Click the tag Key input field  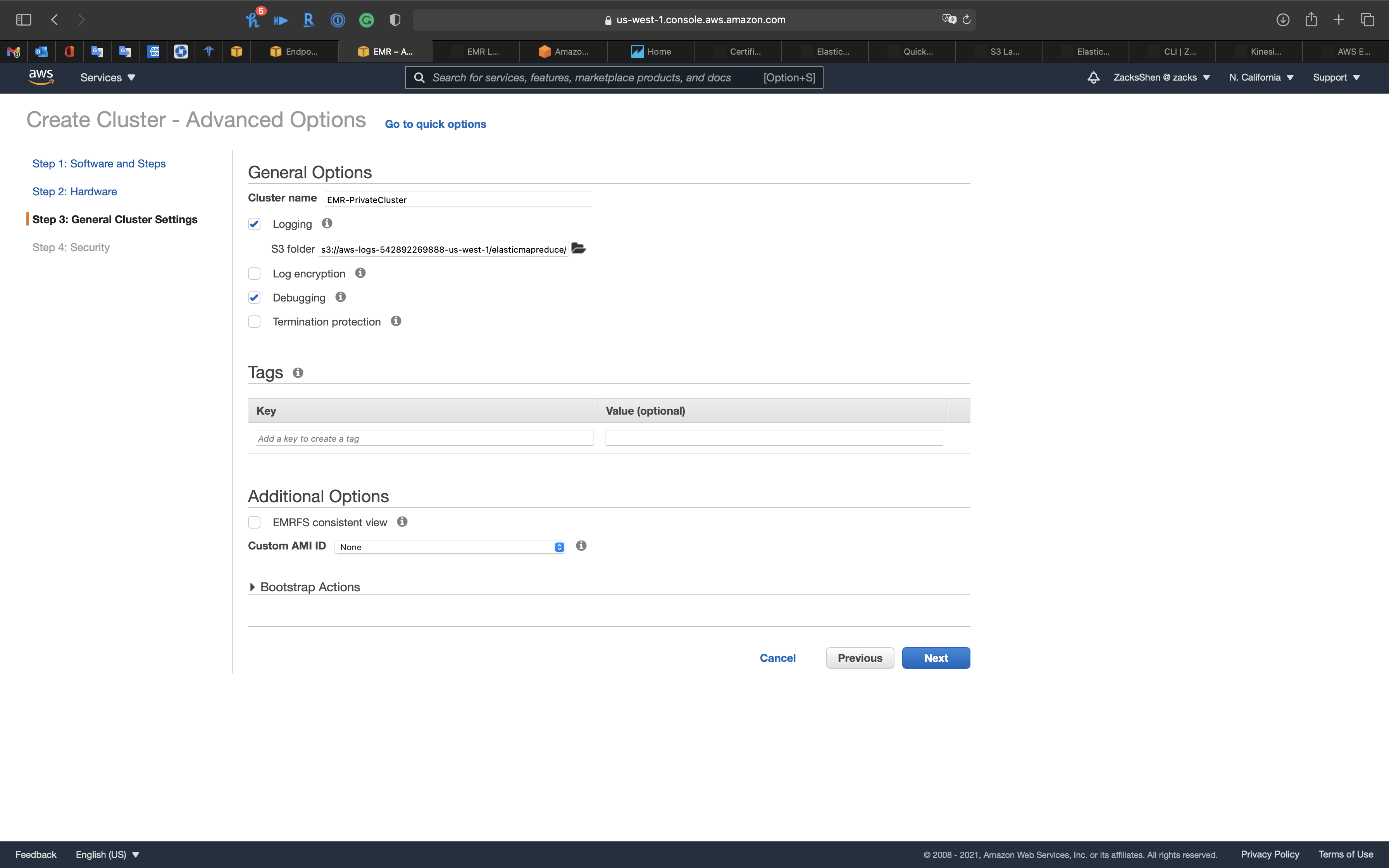(424, 439)
